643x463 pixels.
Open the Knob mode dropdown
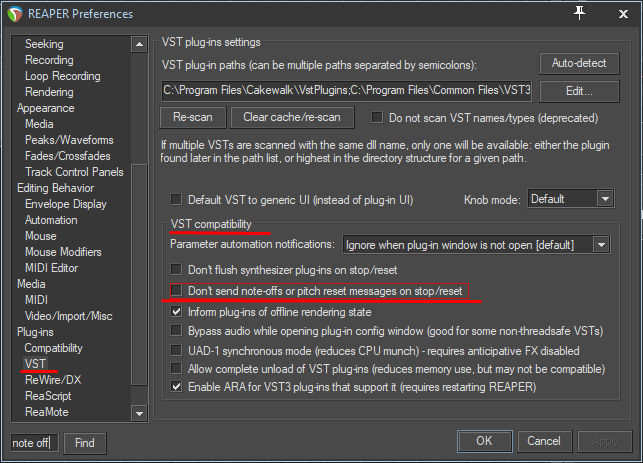570,199
